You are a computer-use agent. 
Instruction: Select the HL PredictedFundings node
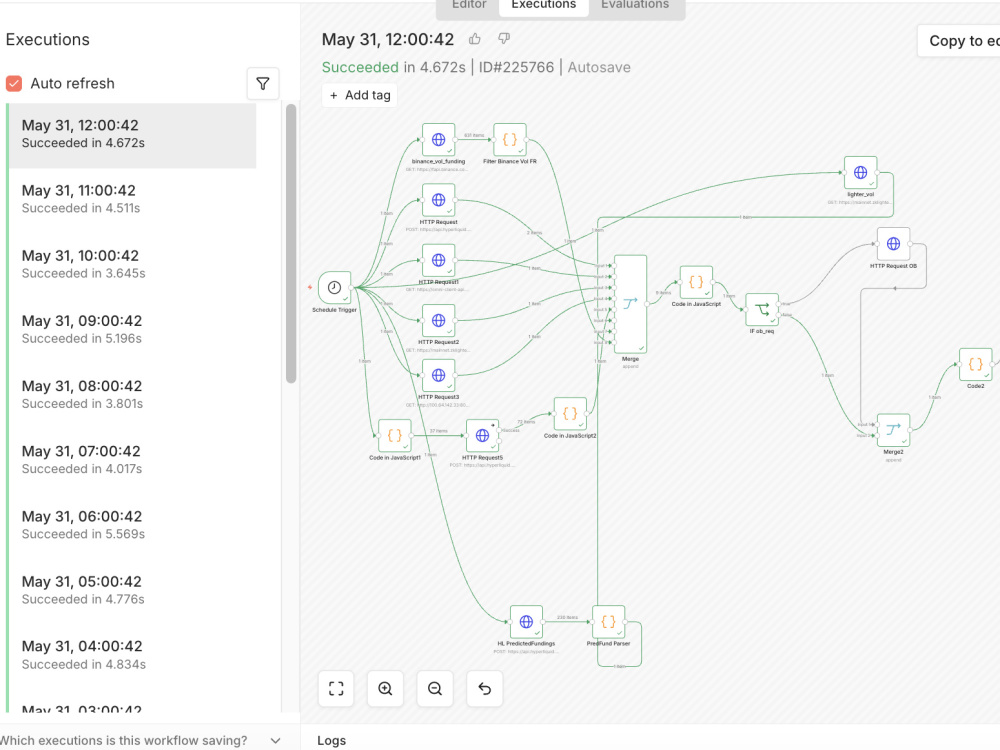526,622
